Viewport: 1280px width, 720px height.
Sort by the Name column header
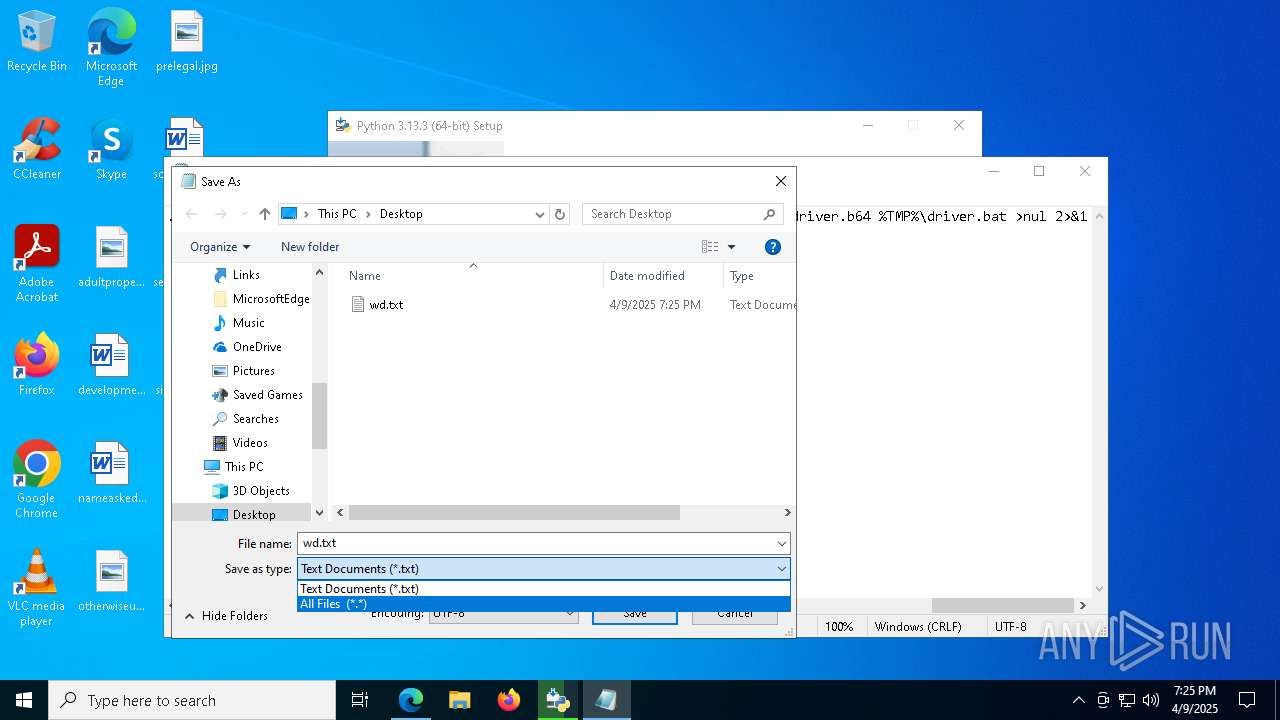click(365, 276)
